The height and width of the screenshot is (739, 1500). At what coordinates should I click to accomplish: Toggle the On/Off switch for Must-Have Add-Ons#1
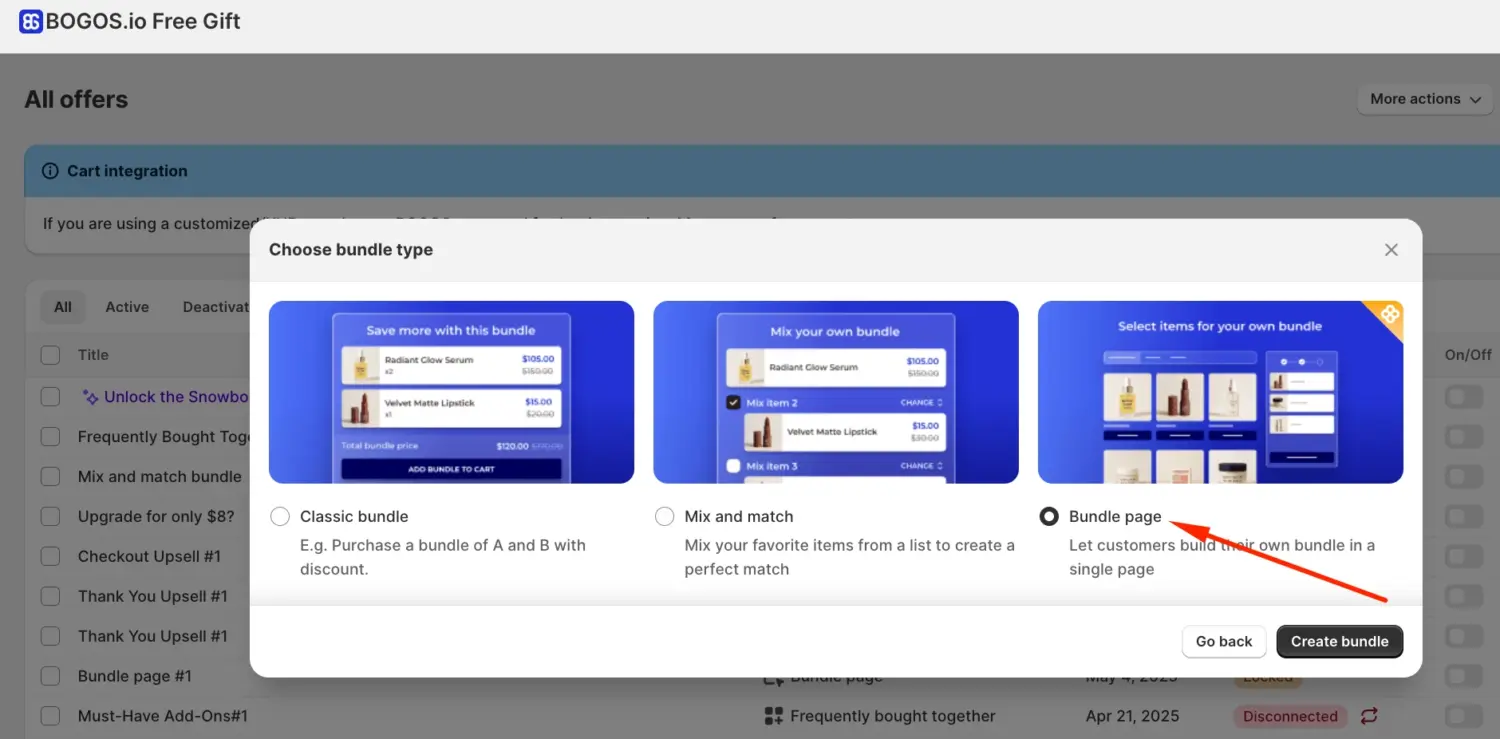[x=1463, y=716]
